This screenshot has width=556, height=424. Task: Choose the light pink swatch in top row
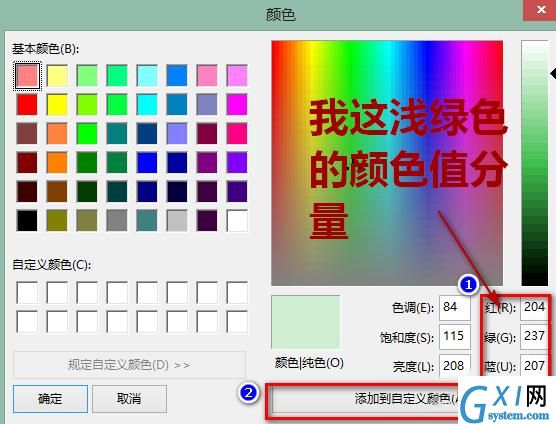pyautogui.click(x=207, y=76)
